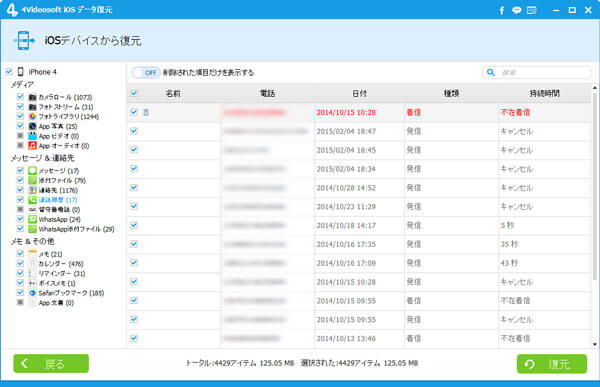
Task: Select the フォトストリーム (31) icon
Action: 33,107
